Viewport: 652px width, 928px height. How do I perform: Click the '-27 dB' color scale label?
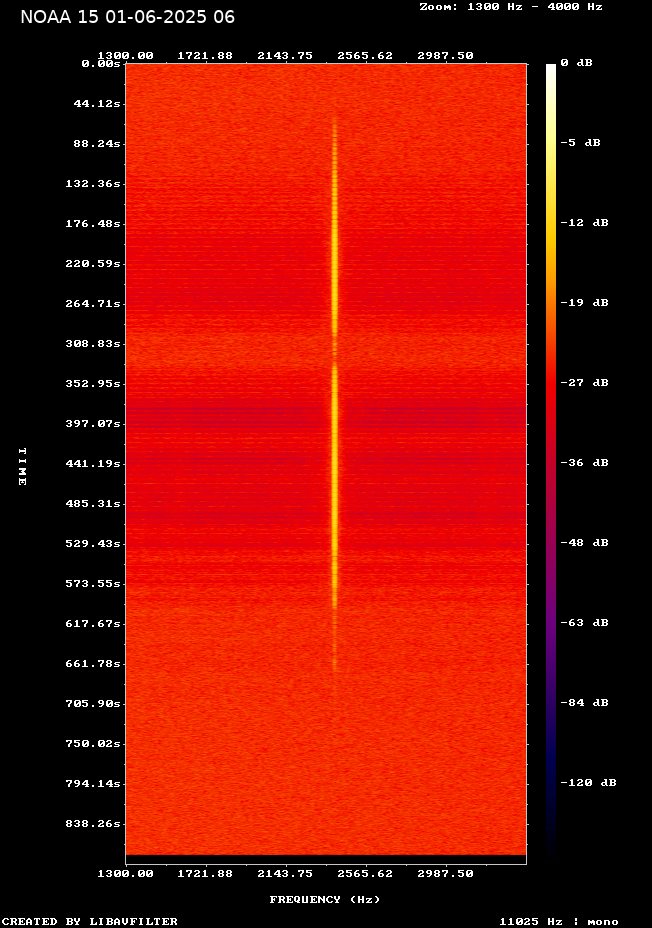point(585,382)
